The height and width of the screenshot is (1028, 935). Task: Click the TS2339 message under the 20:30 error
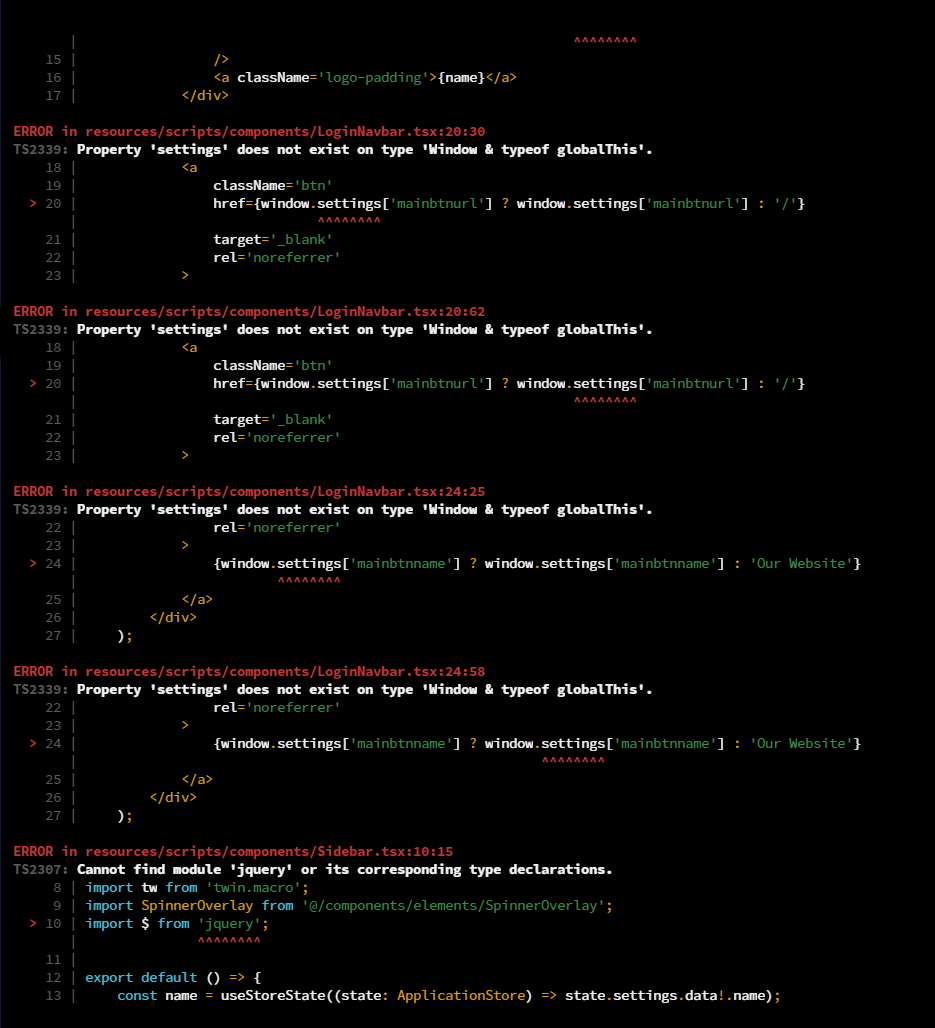click(365, 149)
